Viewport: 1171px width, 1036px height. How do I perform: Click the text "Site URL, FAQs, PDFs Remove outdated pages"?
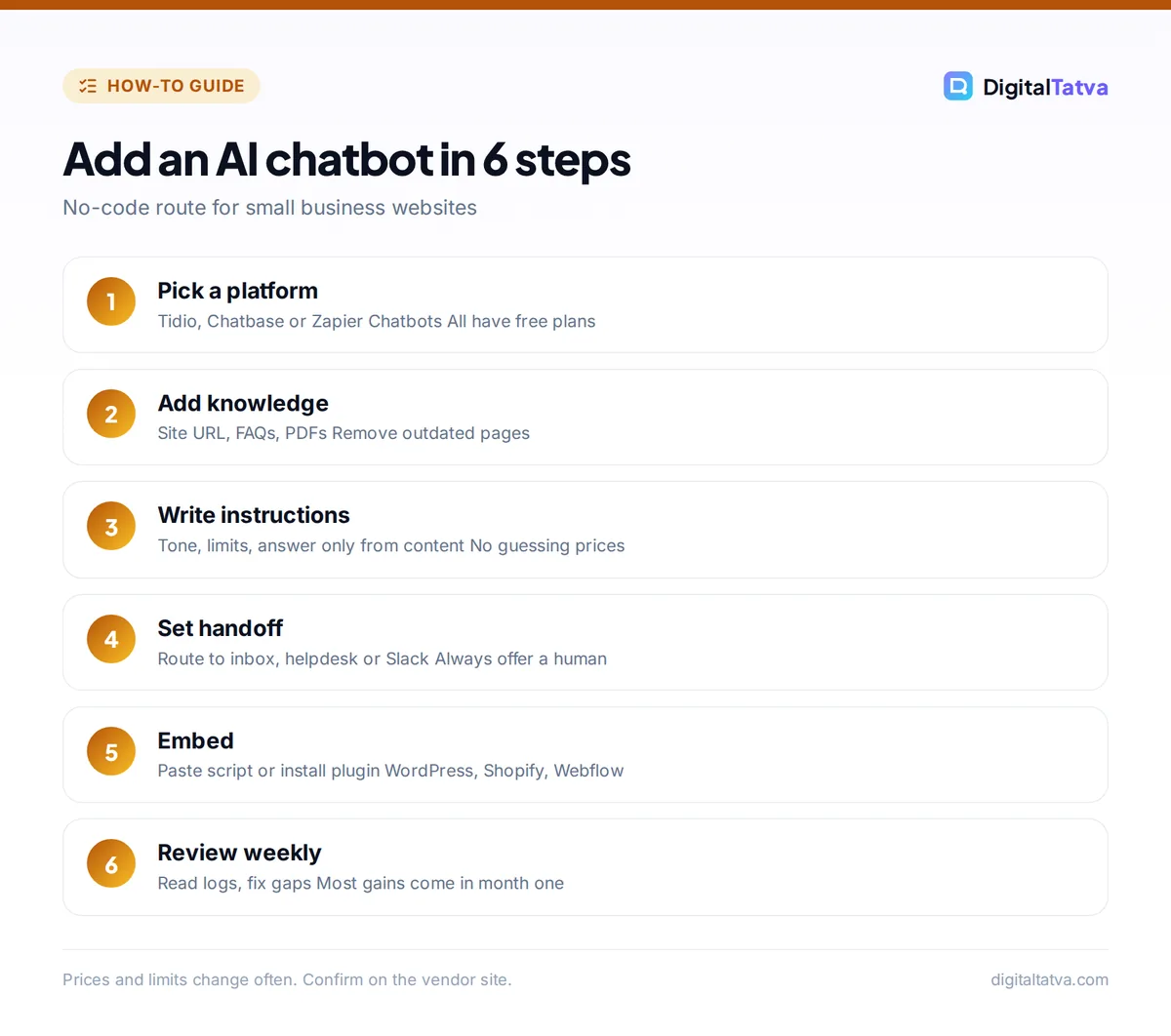(x=343, y=433)
